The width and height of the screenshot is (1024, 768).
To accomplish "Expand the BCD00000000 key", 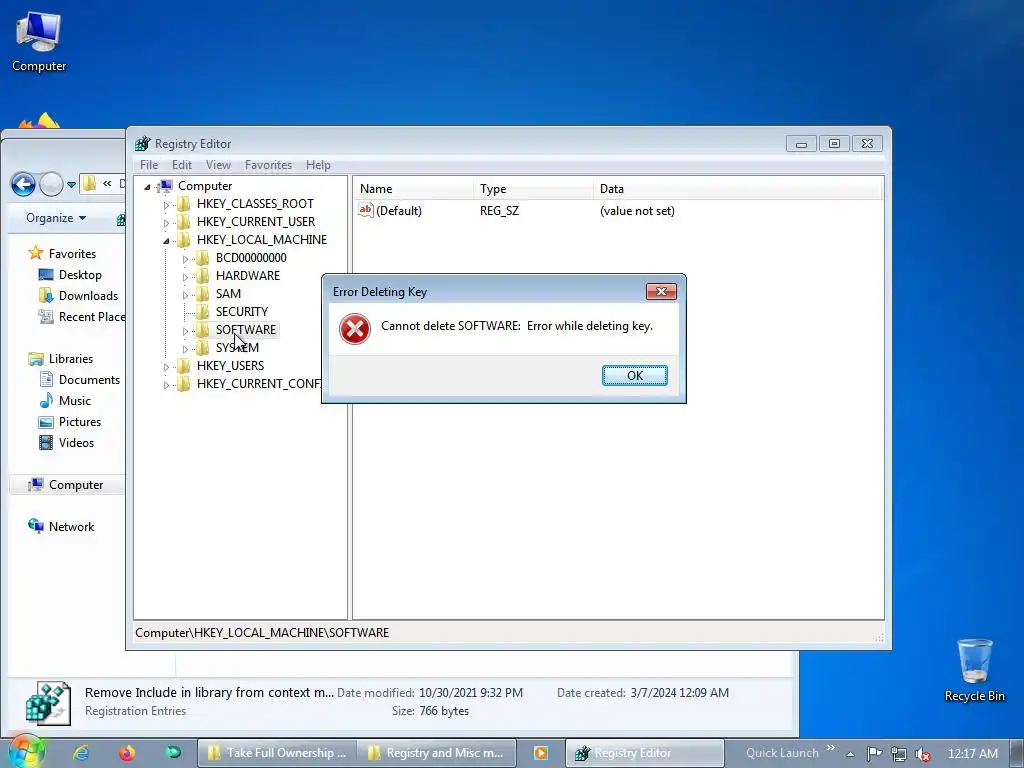I will (x=185, y=259).
